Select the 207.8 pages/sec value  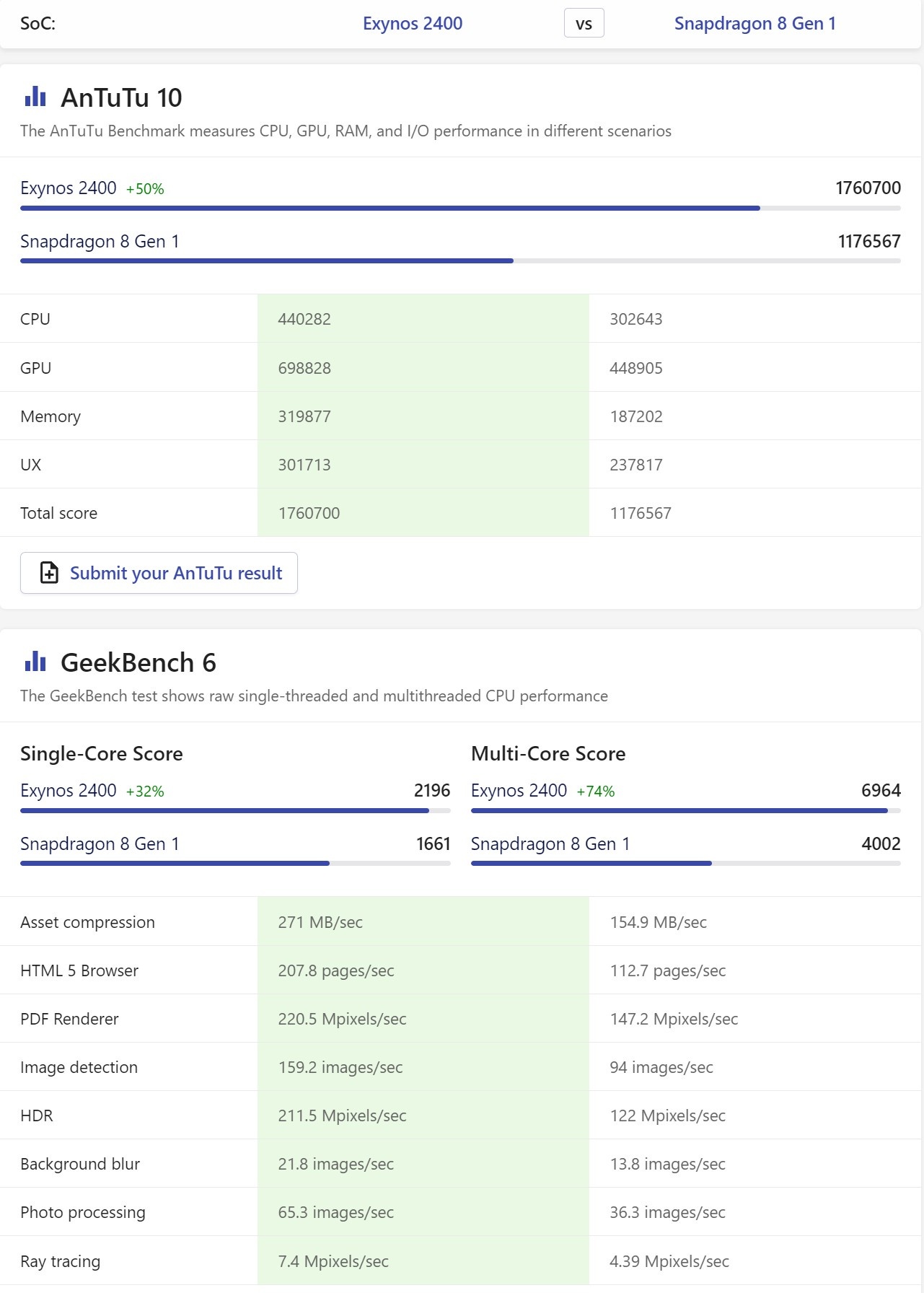tap(336, 970)
